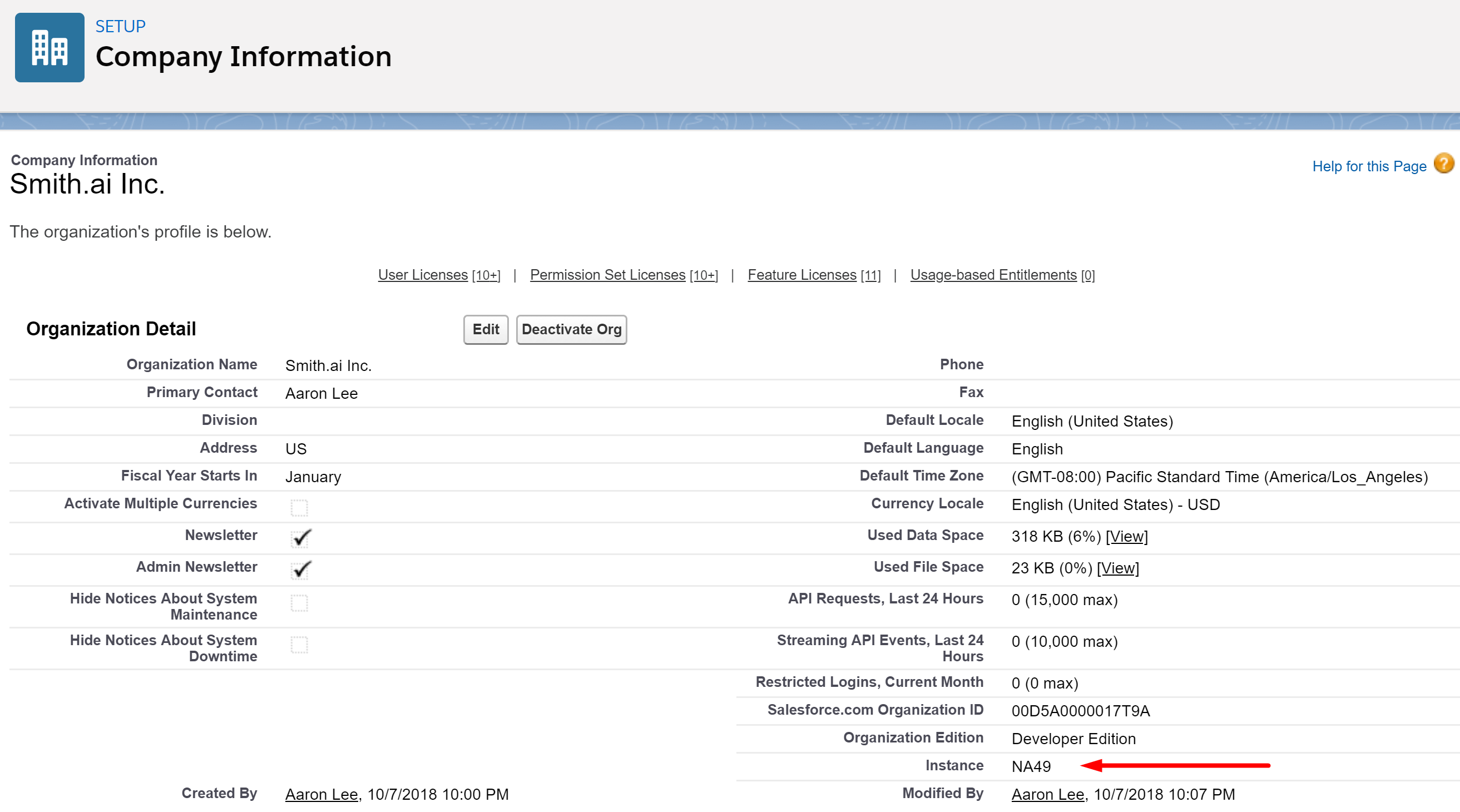
Task: Click the Currency Locale value
Action: point(1115,504)
